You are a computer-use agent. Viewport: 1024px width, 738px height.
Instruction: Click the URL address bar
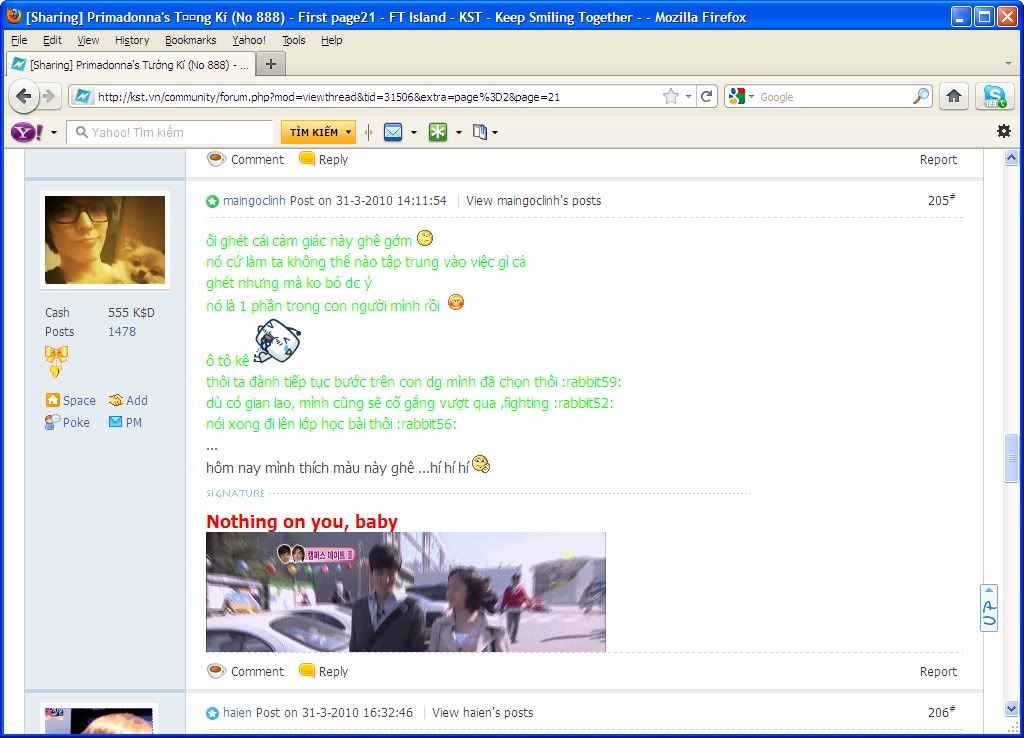pyautogui.click(x=377, y=97)
